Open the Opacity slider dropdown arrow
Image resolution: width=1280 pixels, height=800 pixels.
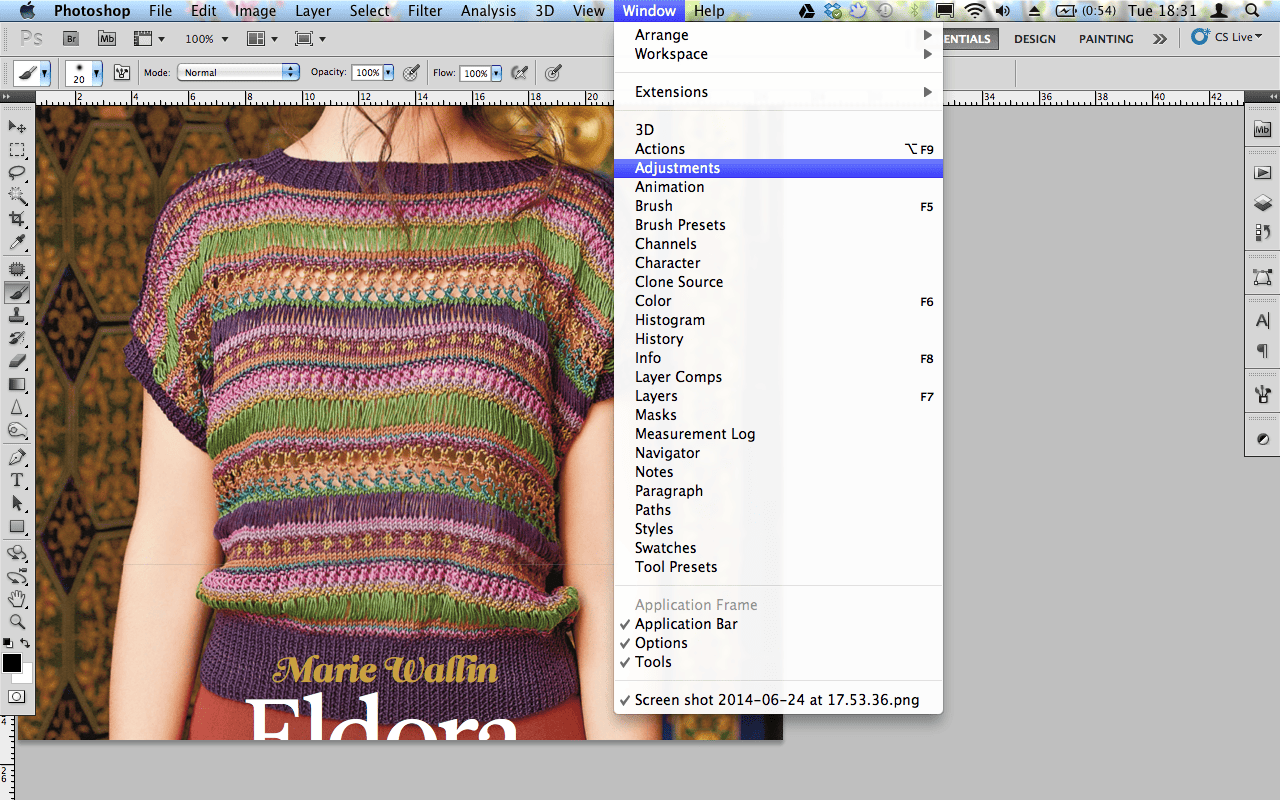[x=388, y=72]
